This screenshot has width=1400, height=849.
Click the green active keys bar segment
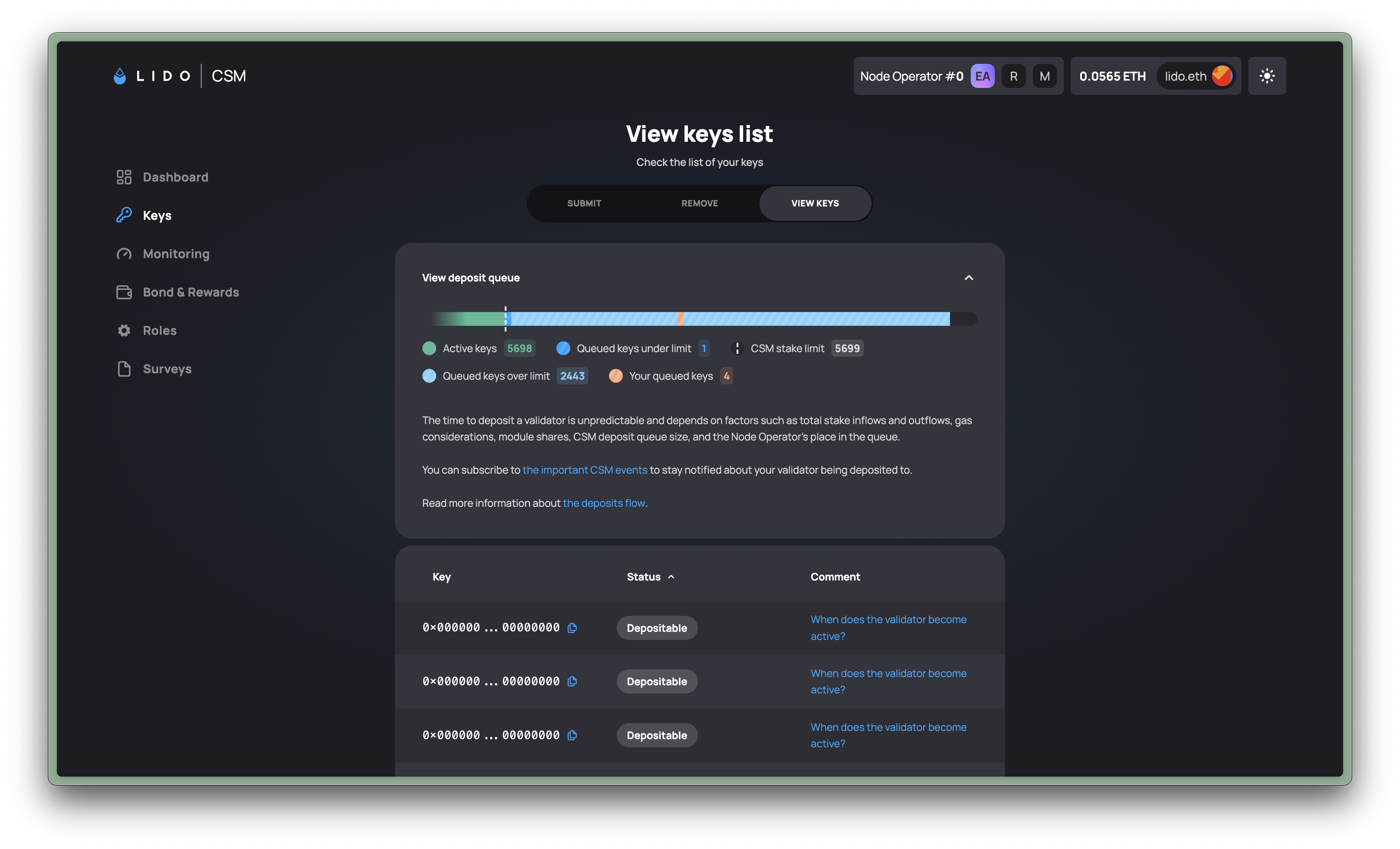(467, 319)
